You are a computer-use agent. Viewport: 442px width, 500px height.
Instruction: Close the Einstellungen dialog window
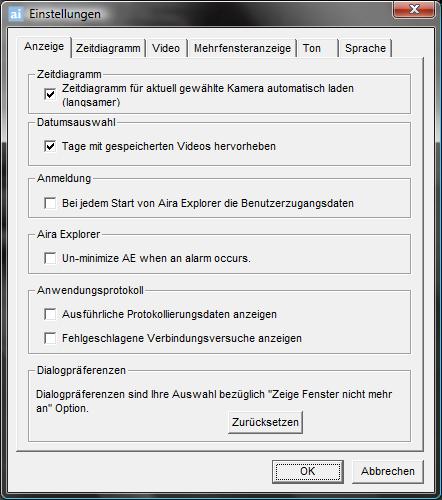click(414, 9)
